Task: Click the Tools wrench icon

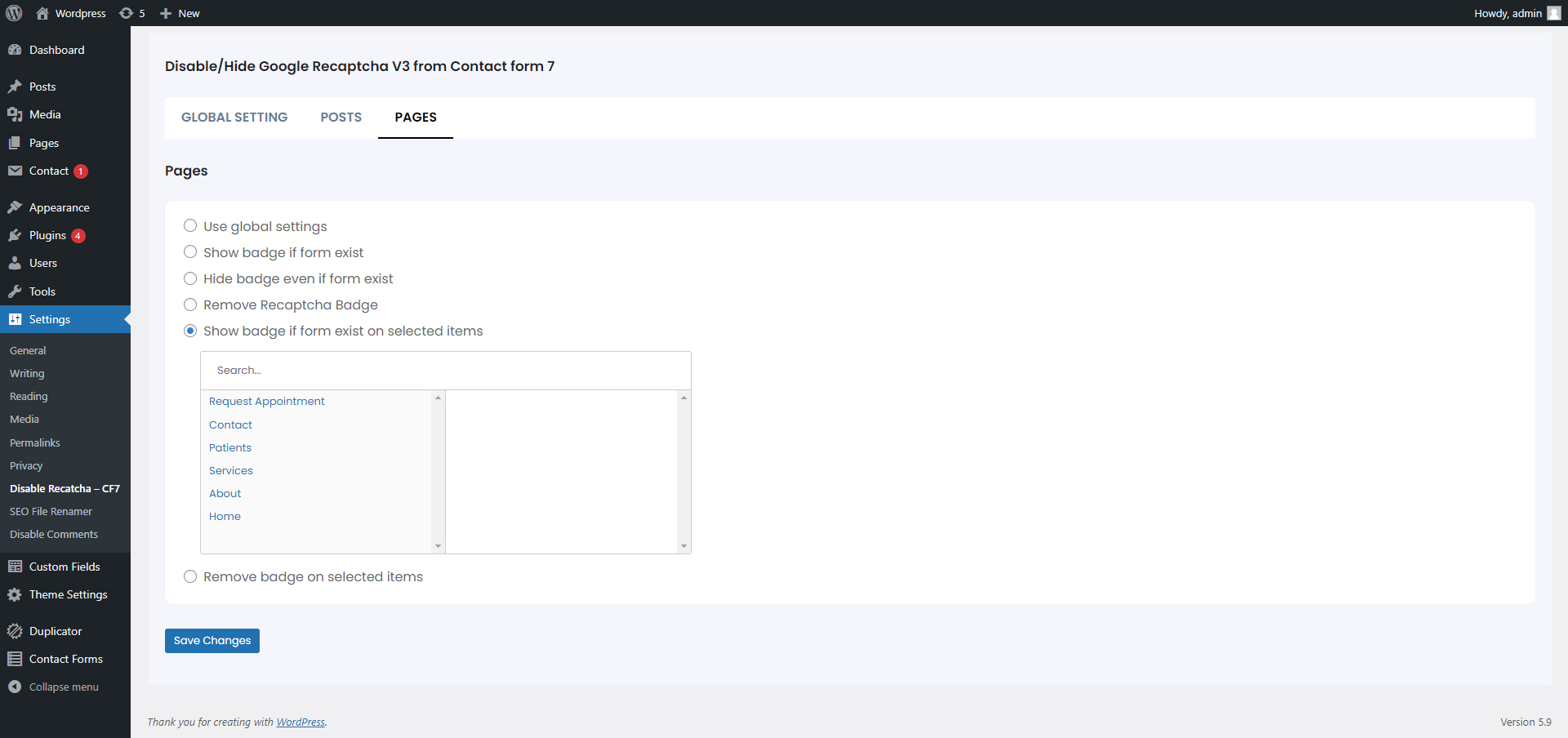Action: [x=15, y=291]
